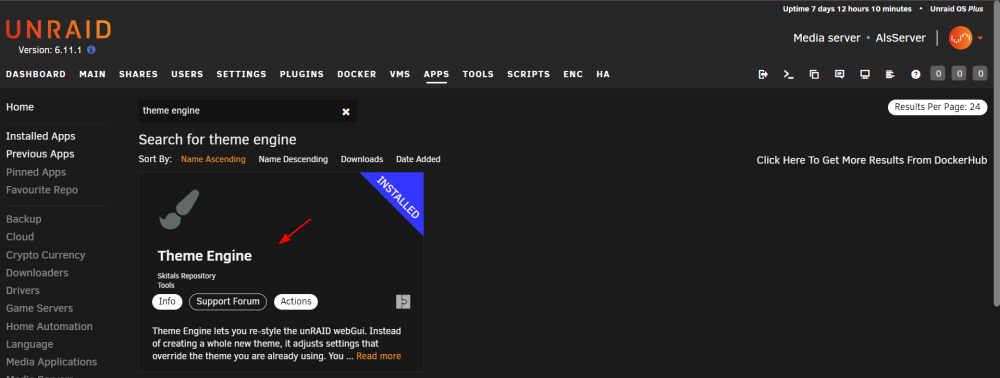This screenshot has width=1000, height=378.
Task: Select the Drivers category
Action: coord(23,291)
